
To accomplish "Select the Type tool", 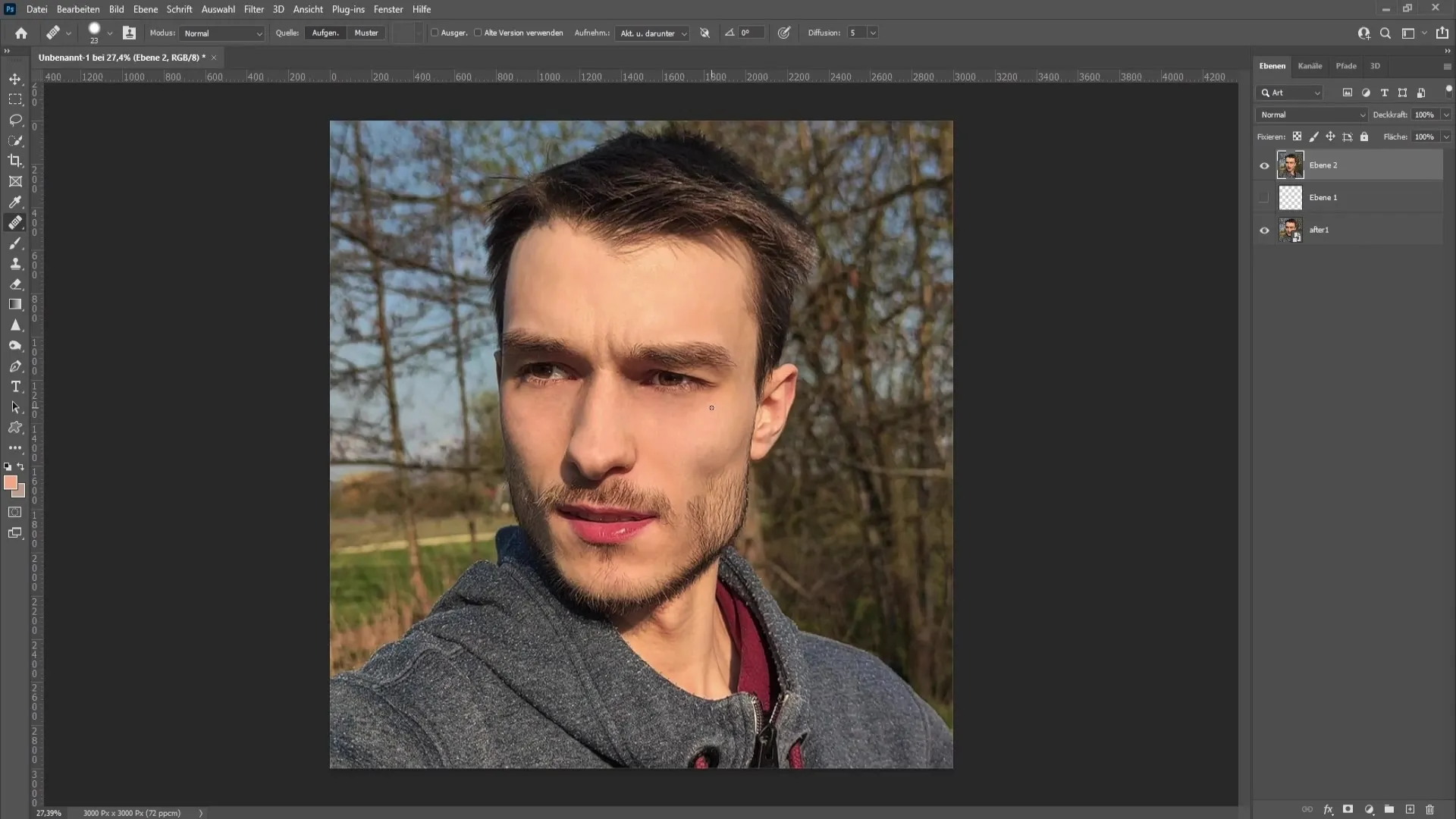I will click(x=15, y=386).
